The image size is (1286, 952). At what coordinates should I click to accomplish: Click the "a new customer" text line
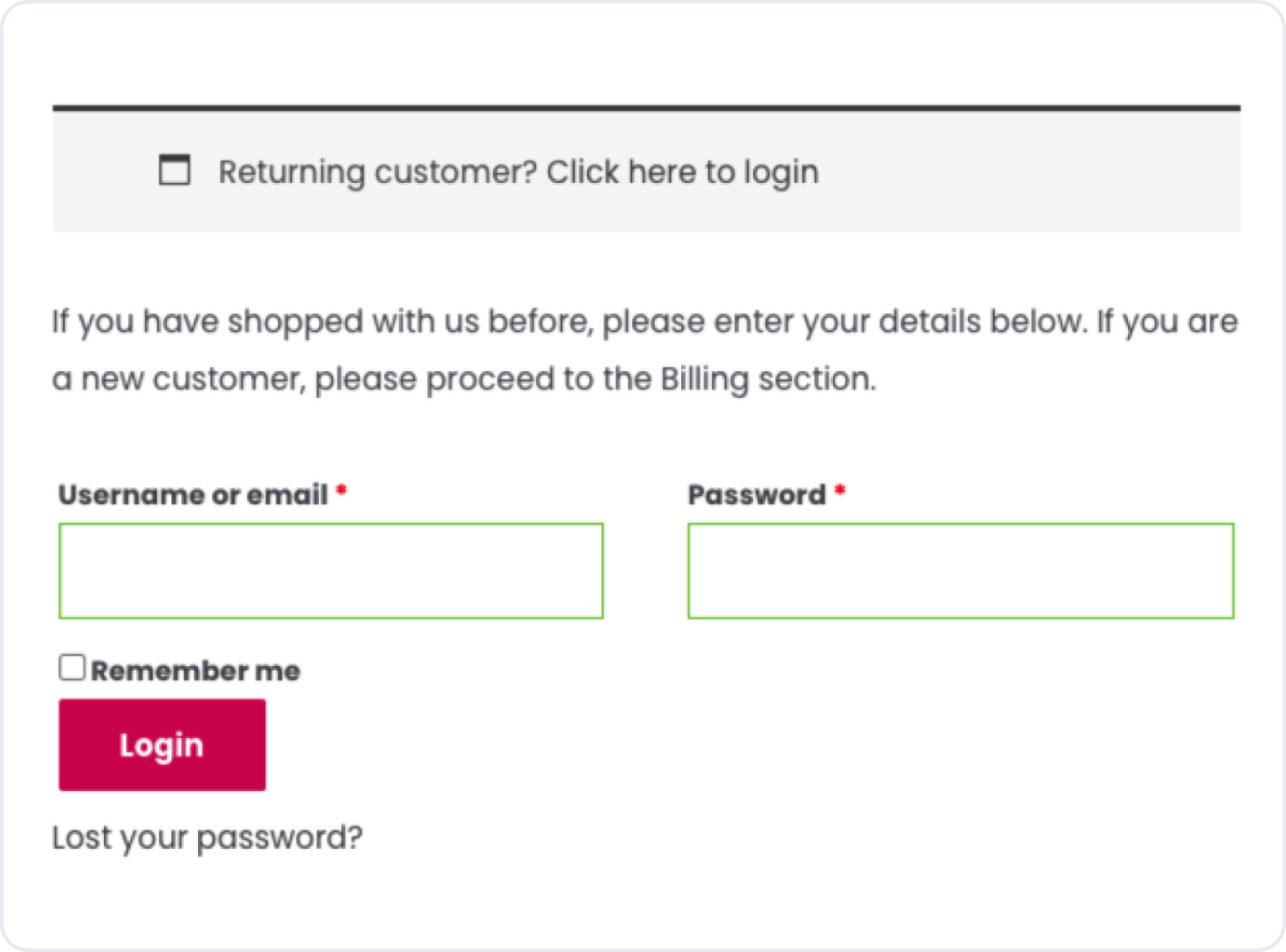click(178, 379)
